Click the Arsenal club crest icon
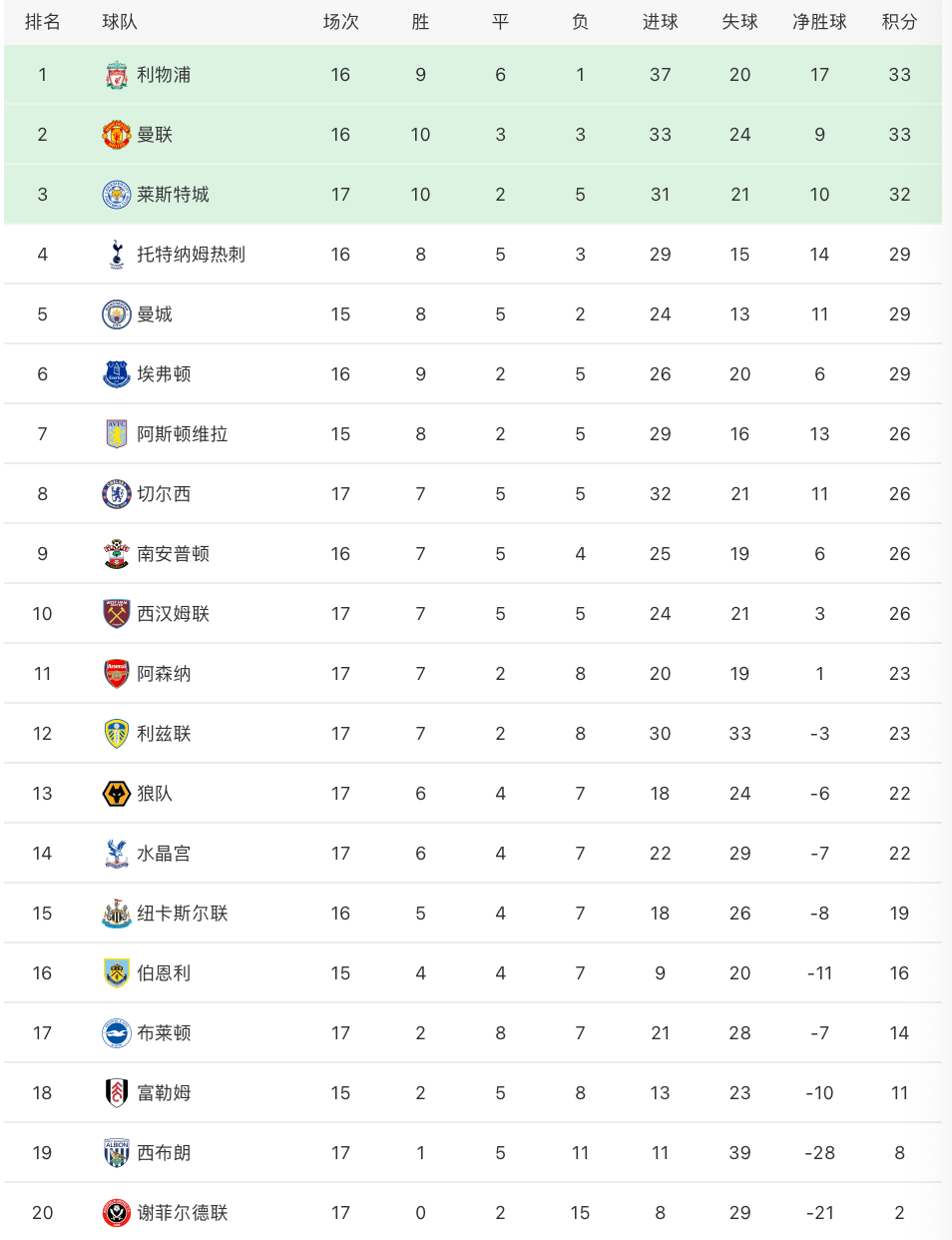 coord(117,674)
